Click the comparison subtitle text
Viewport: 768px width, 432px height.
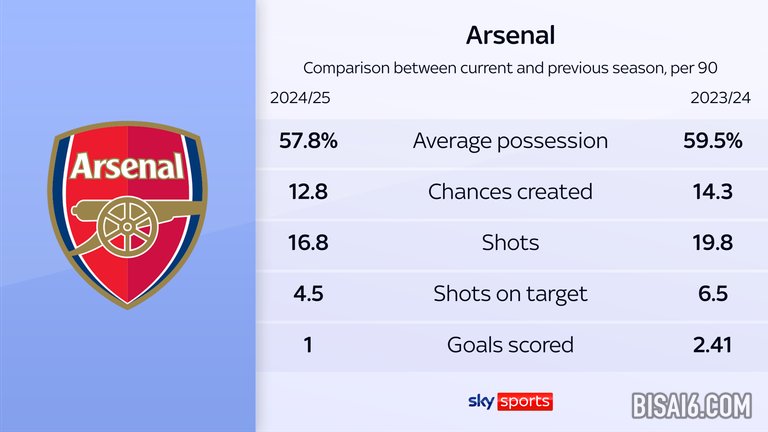510,68
